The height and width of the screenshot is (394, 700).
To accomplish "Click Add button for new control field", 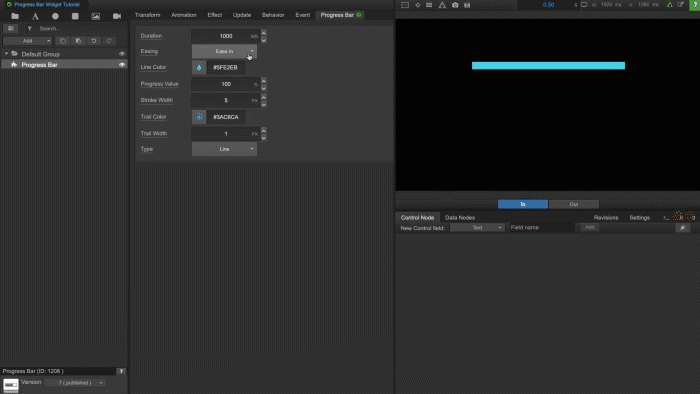I will (589, 228).
